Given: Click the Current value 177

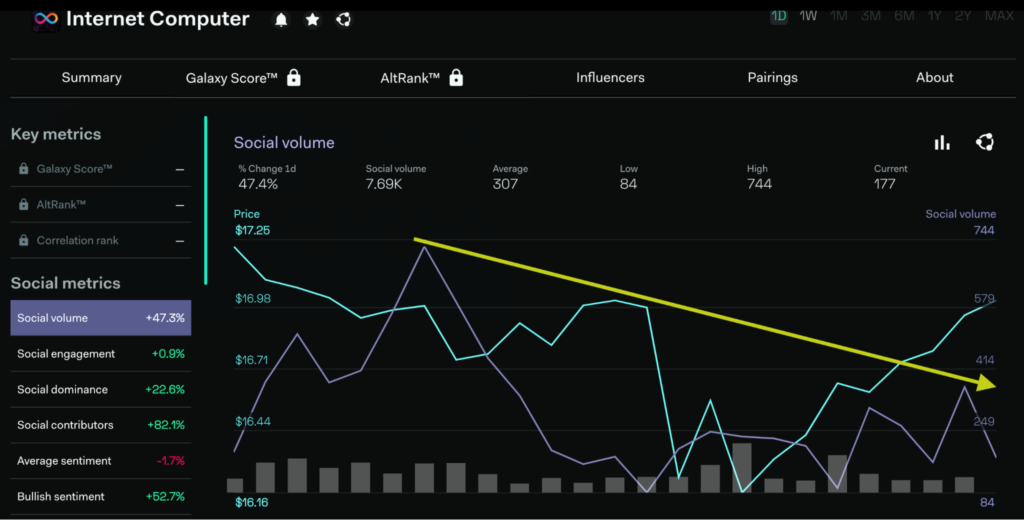Looking at the screenshot, I should click(884, 184).
